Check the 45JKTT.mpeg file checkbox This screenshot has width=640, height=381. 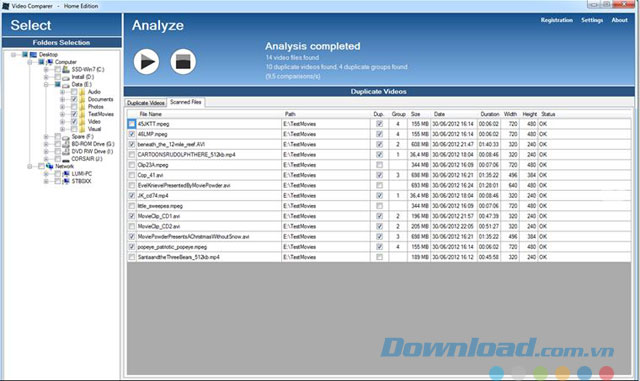tap(131, 124)
